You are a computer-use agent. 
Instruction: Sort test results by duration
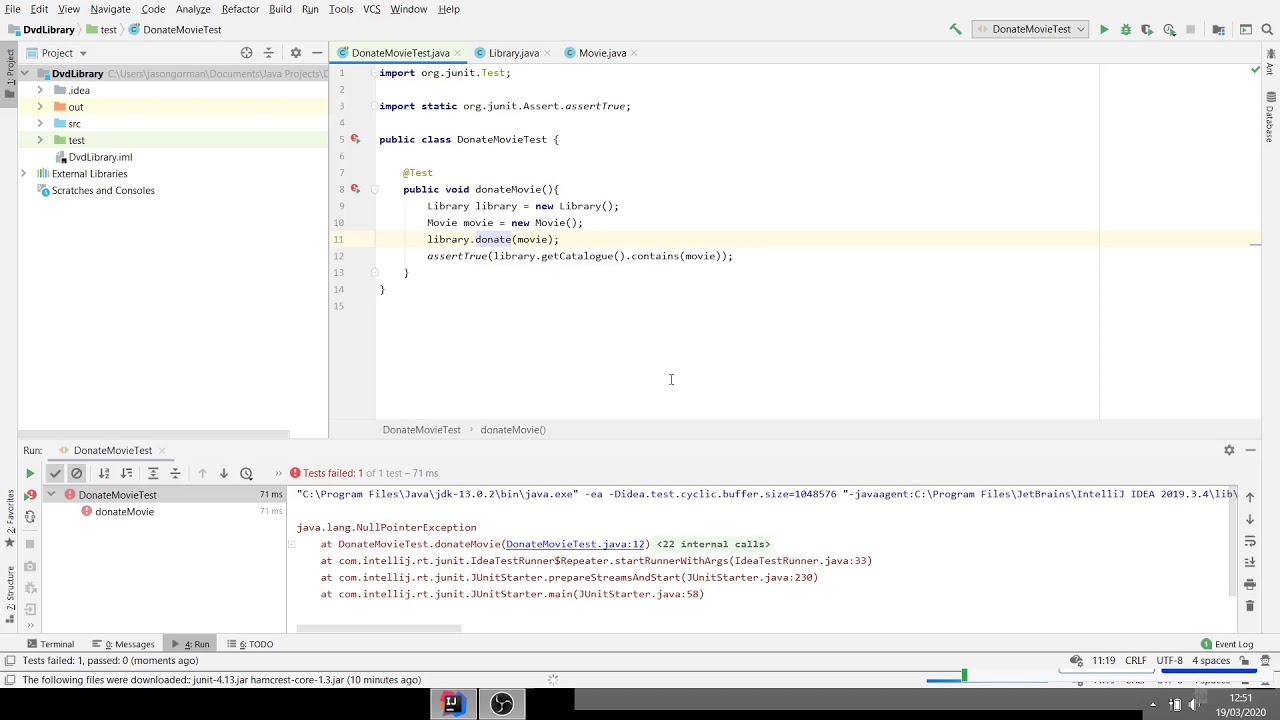point(126,473)
